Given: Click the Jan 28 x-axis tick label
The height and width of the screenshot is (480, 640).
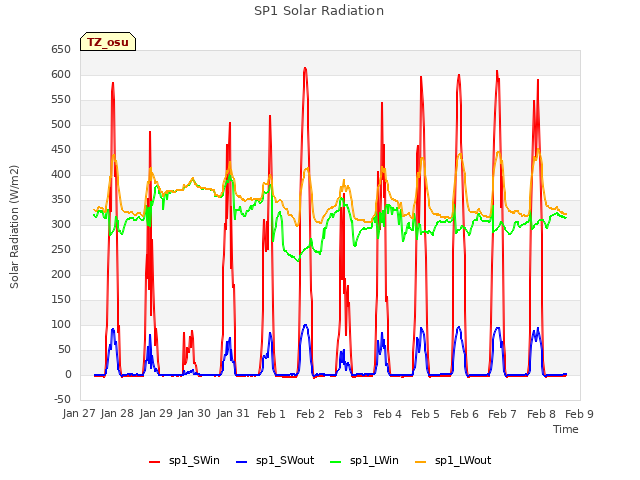Looking at the screenshot, I should point(117,413).
